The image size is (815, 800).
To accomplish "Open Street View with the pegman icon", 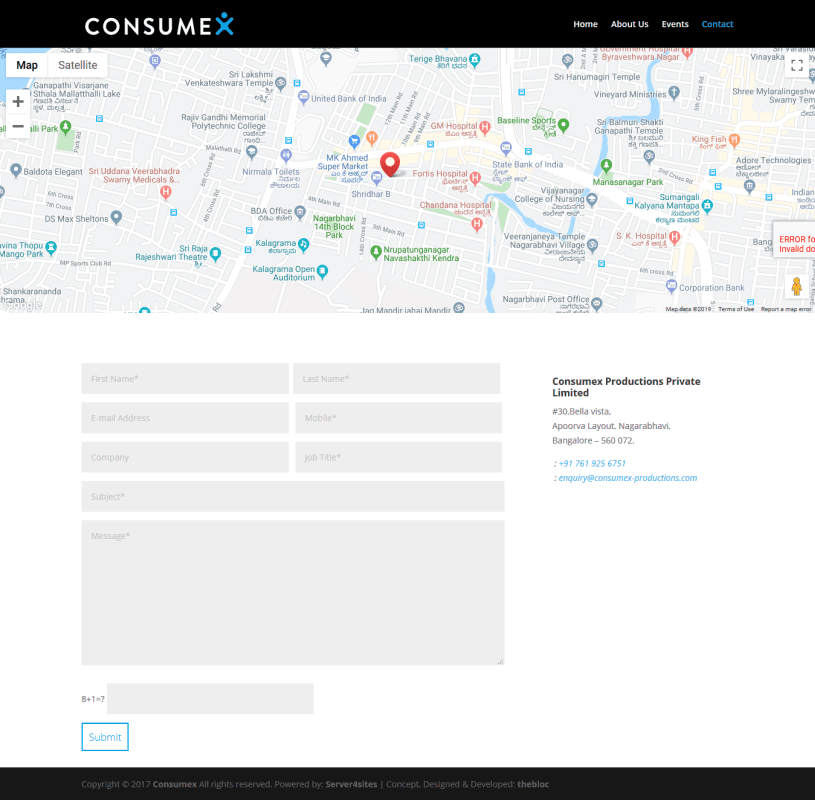I will (x=796, y=286).
